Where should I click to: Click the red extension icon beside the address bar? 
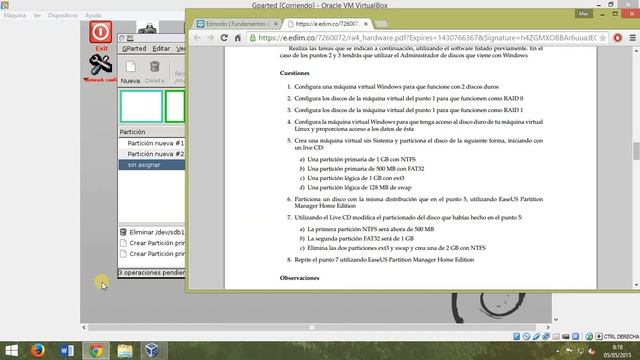point(618,38)
